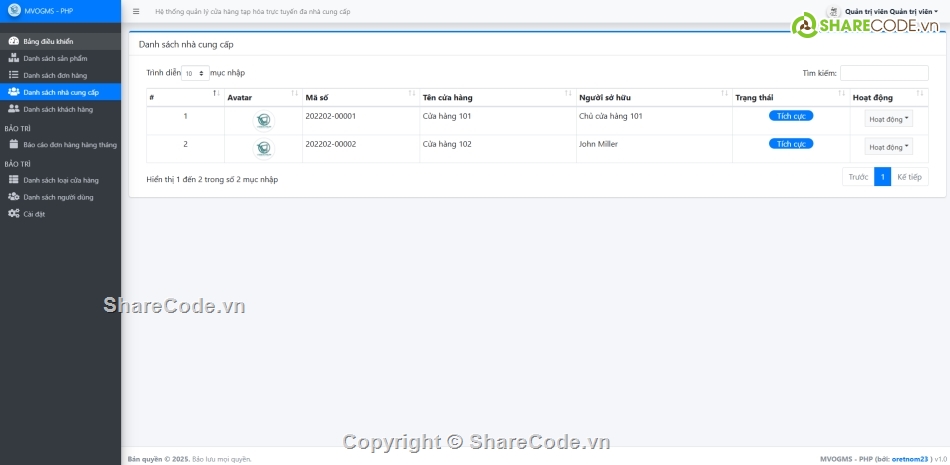Click the Trước pagination button
This screenshot has height=465, width=950.
858,177
